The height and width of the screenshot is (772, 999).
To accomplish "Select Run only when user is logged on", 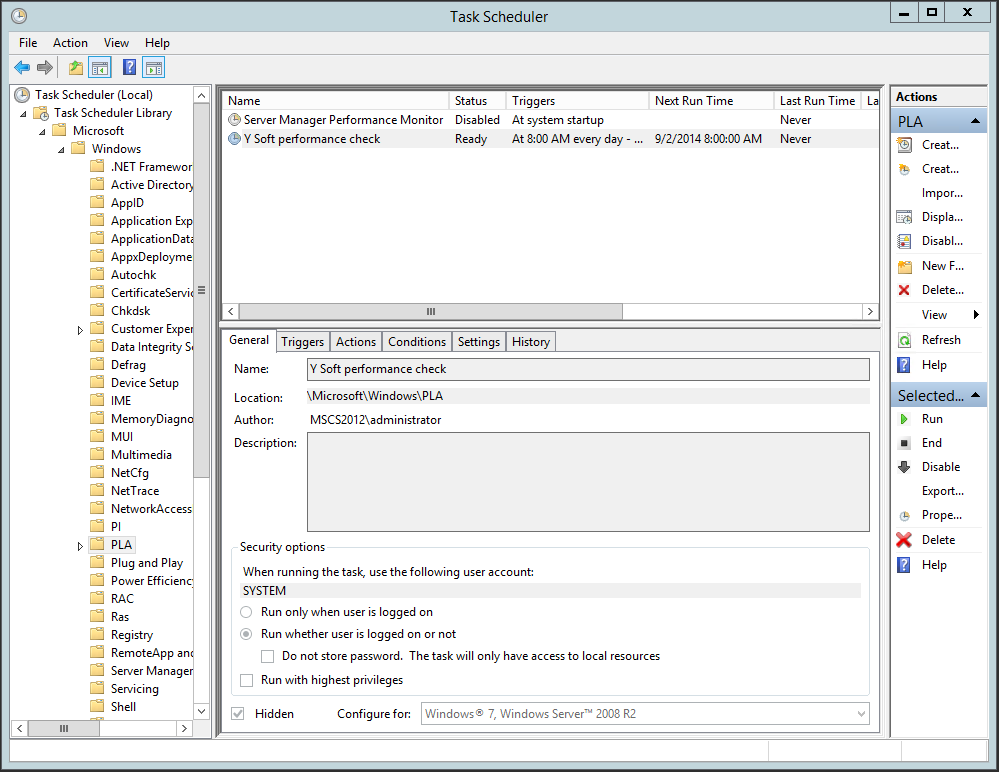I will [x=245, y=611].
